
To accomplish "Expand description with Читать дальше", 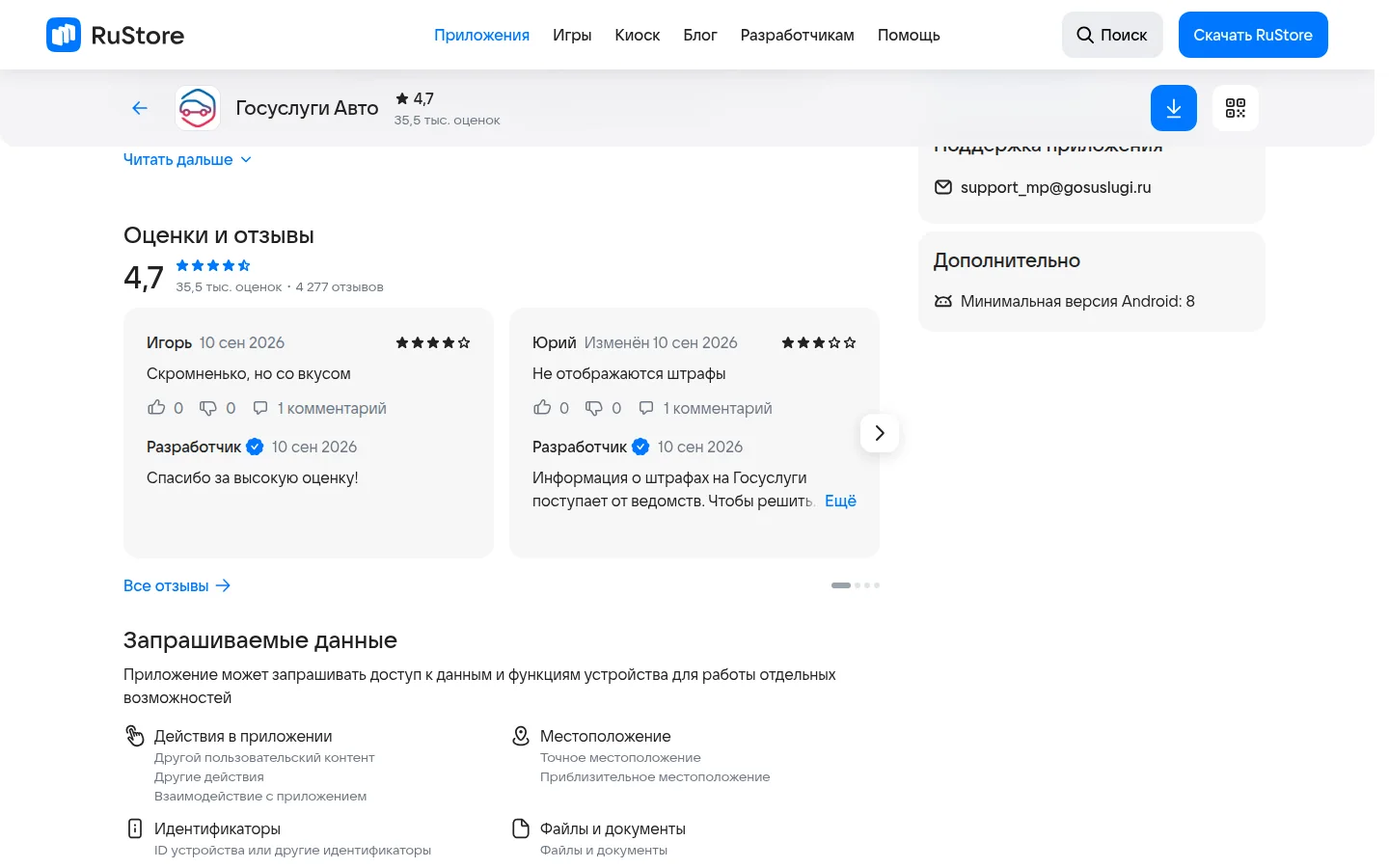I will (187, 159).
